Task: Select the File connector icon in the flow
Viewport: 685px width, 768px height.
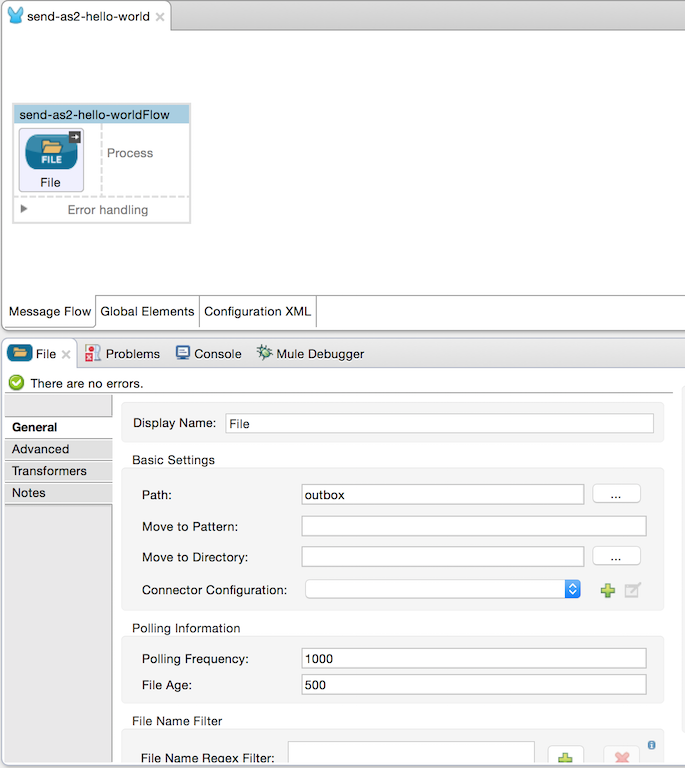Action: pyautogui.click(x=50, y=153)
